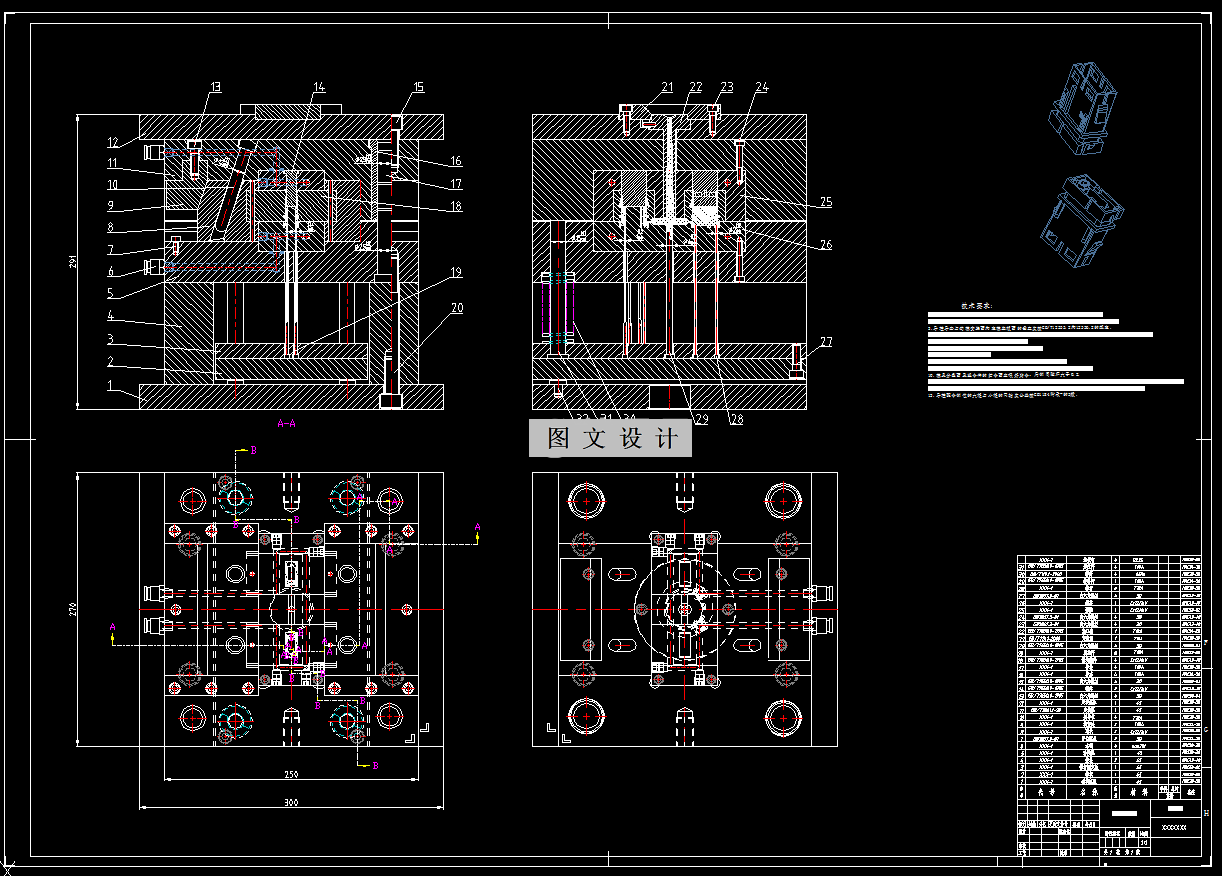Select the upper 3D part model view
The image size is (1222, 876).
tap(1081, 107)
